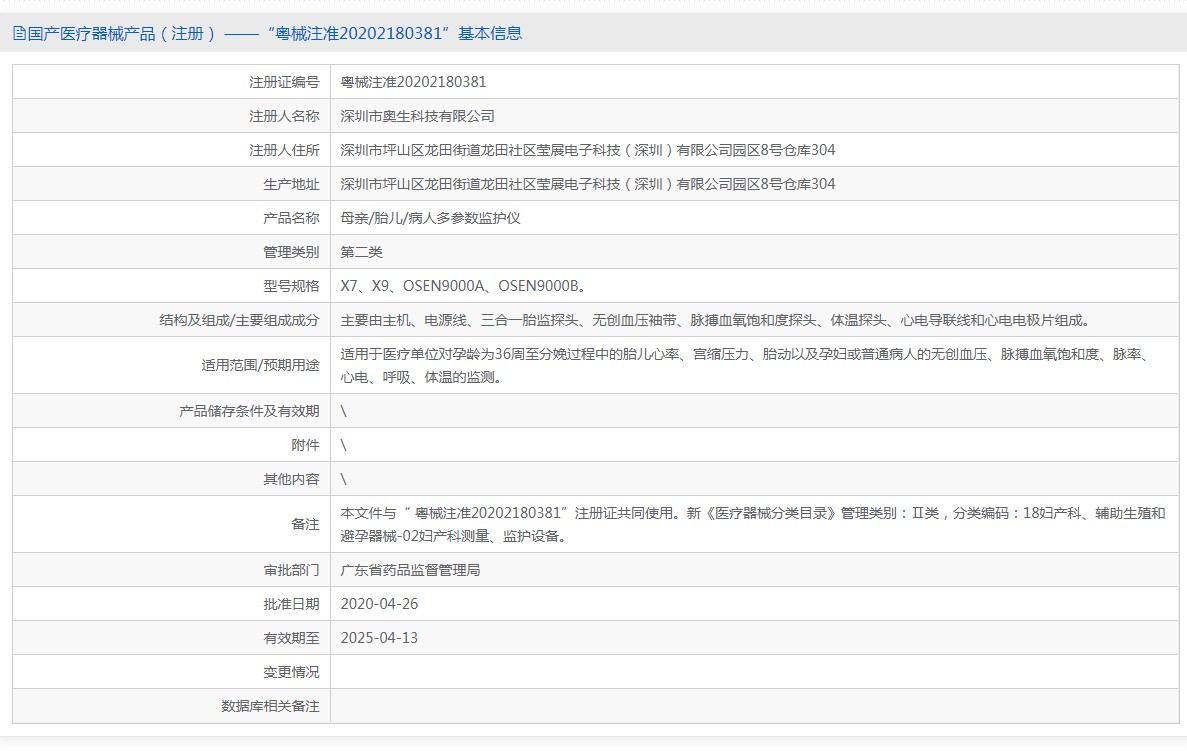Click the registrant name 深圳市奥生科技有限公司
This screenshot has width=1187, height=751.
point(417,116)
